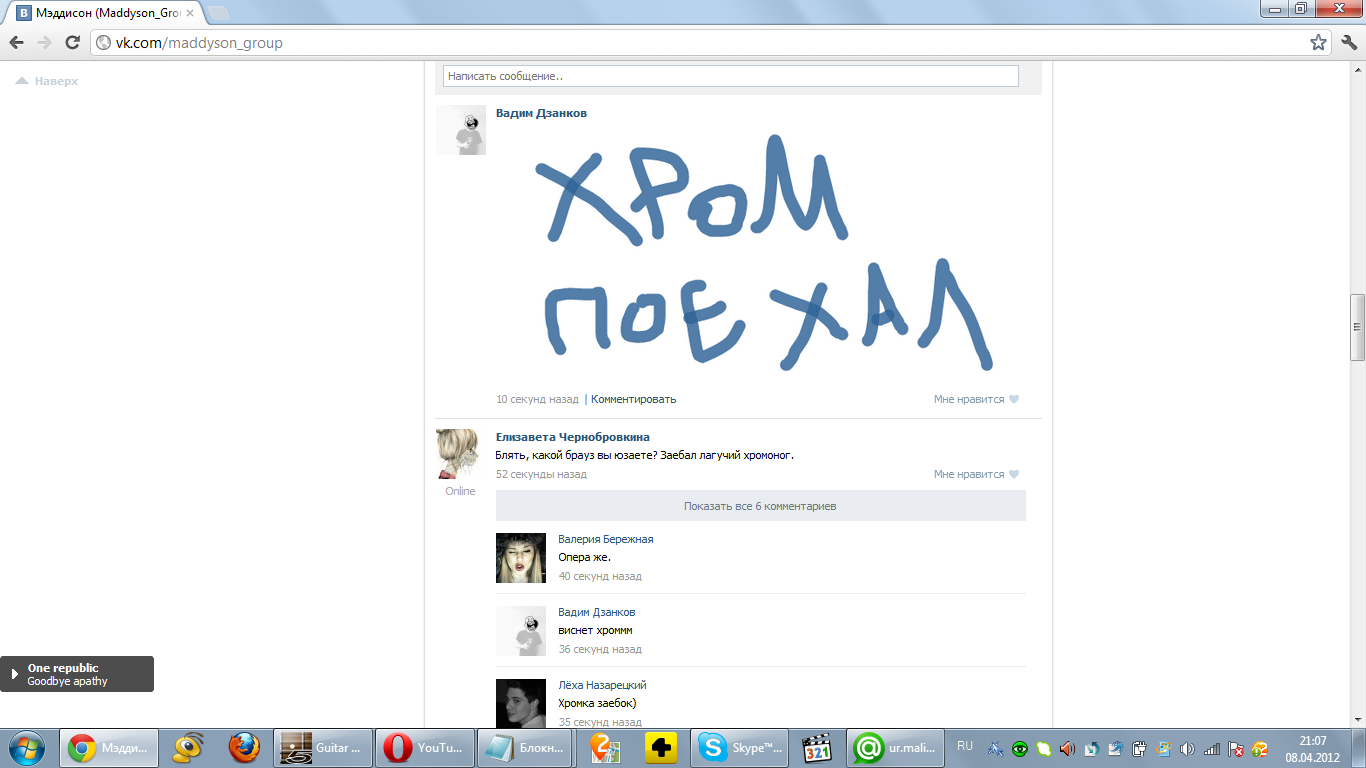
Task: Open the Skype taskbar window
Action: (x=741, y=747)
